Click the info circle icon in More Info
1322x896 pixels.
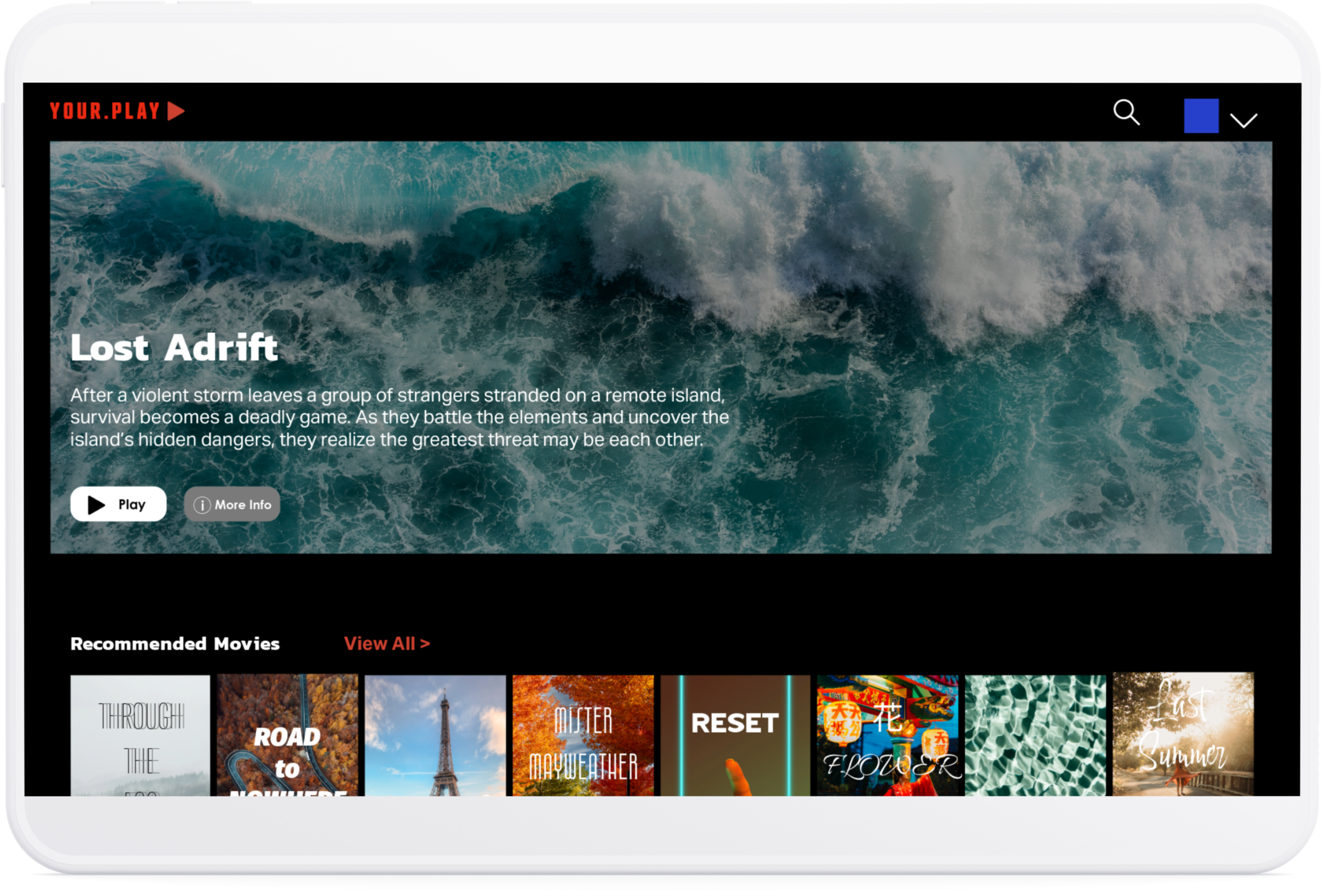coord(202,505)
